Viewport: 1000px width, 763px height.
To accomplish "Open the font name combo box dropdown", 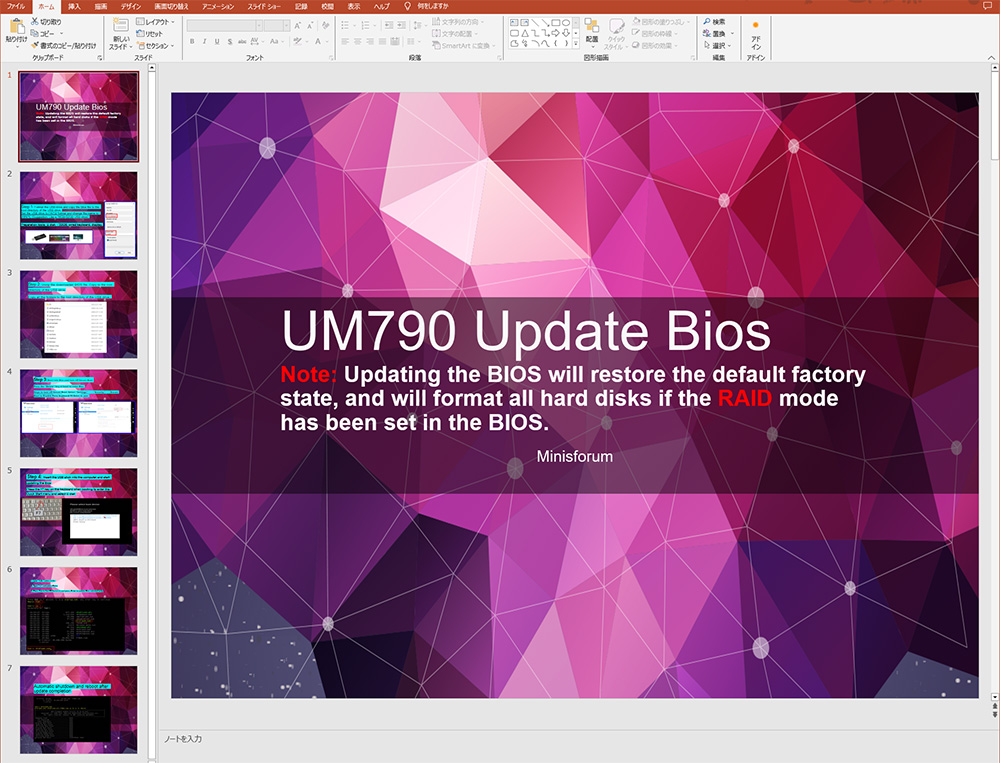I will tap(259, 26).
